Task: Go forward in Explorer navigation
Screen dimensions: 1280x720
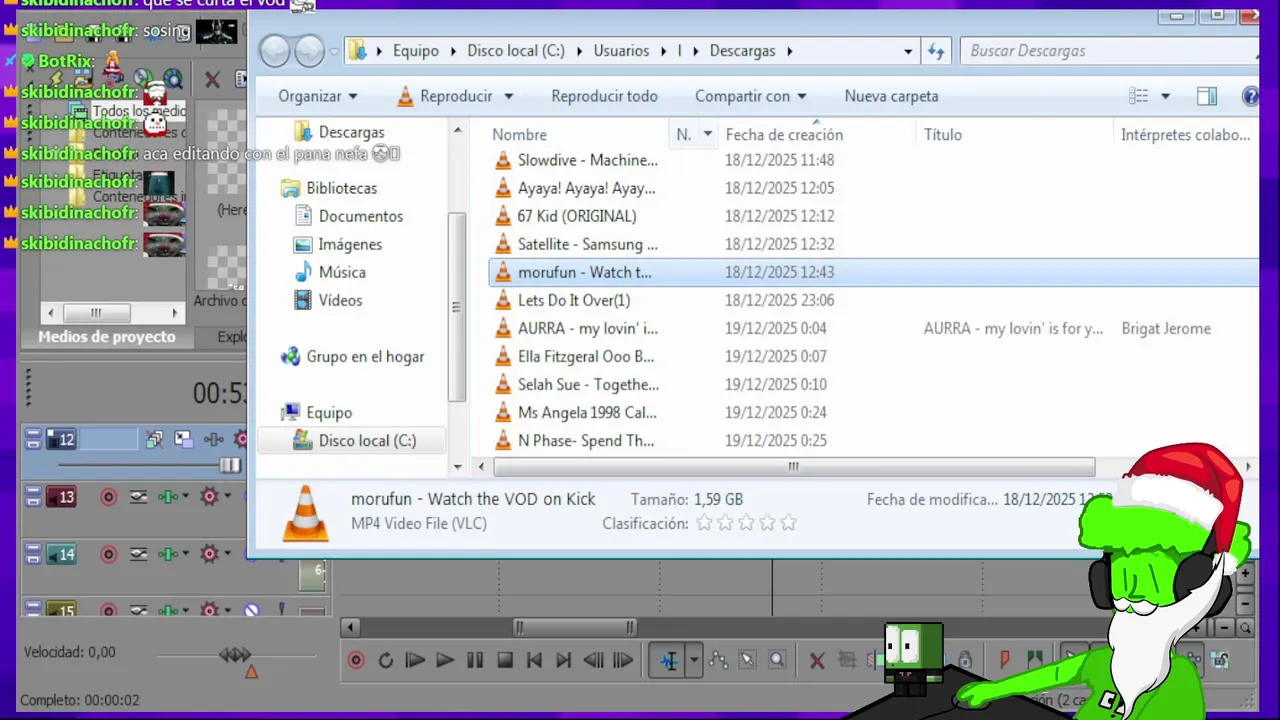Action: (x=309, y=50)
